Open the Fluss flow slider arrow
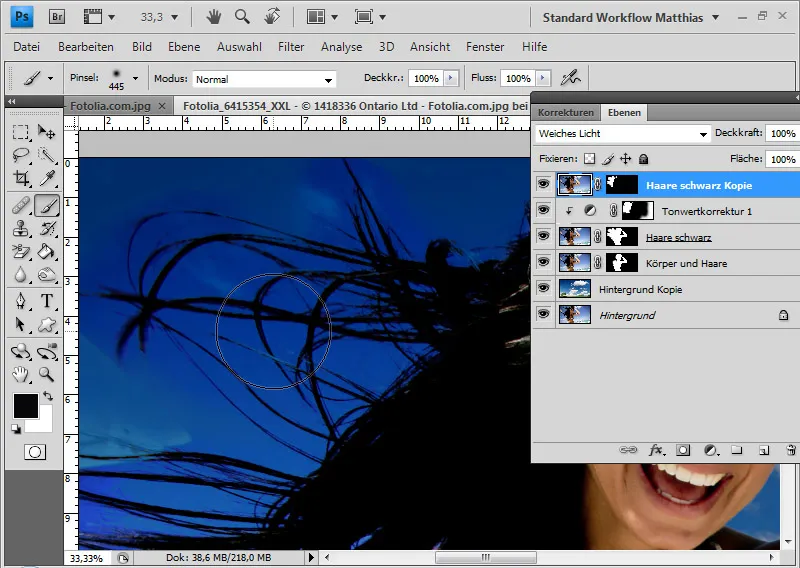The width and height of the screenshot is (800, 568). (x=543, y=78)
